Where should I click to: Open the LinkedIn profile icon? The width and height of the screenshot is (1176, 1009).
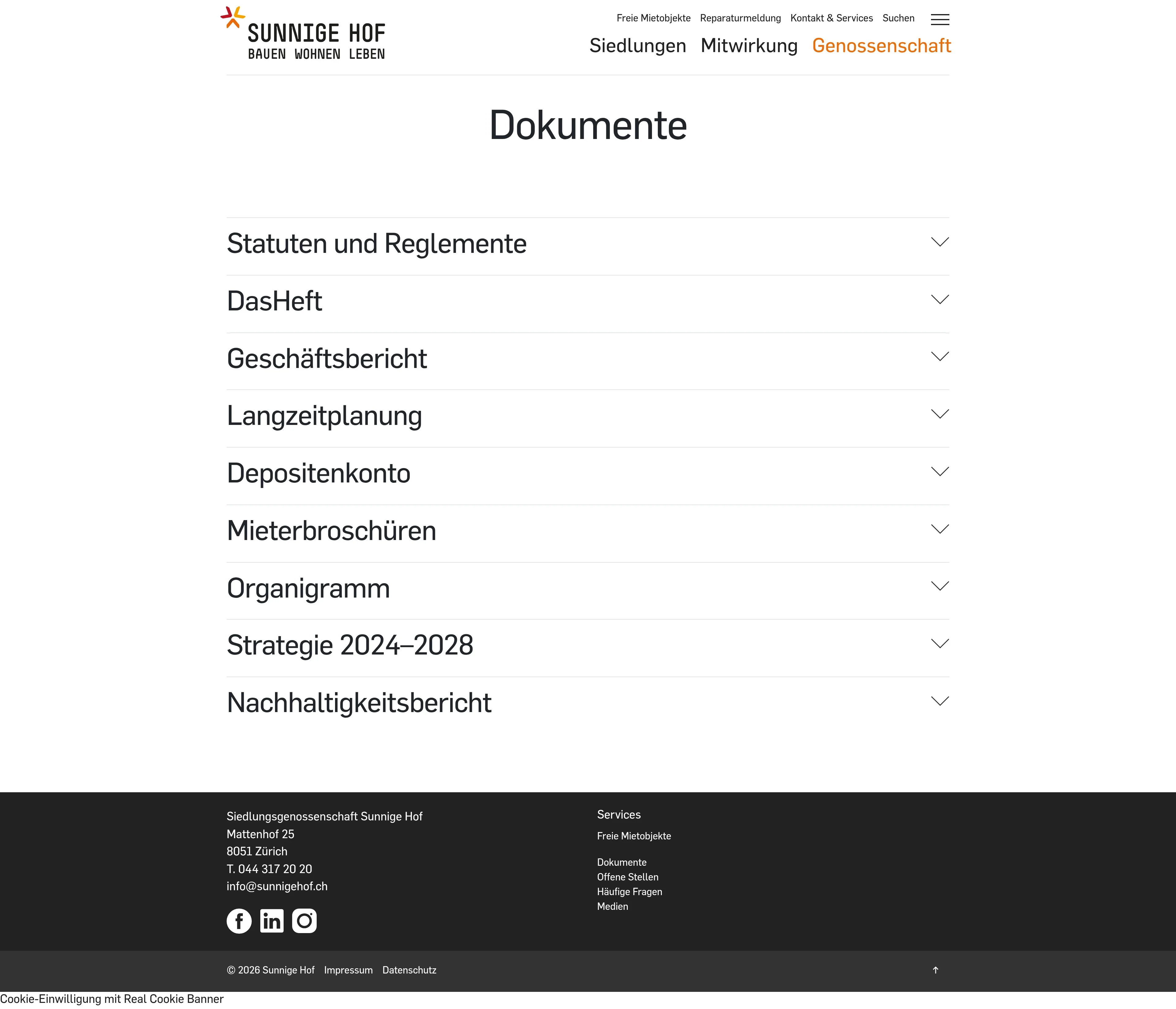(272, 921)
